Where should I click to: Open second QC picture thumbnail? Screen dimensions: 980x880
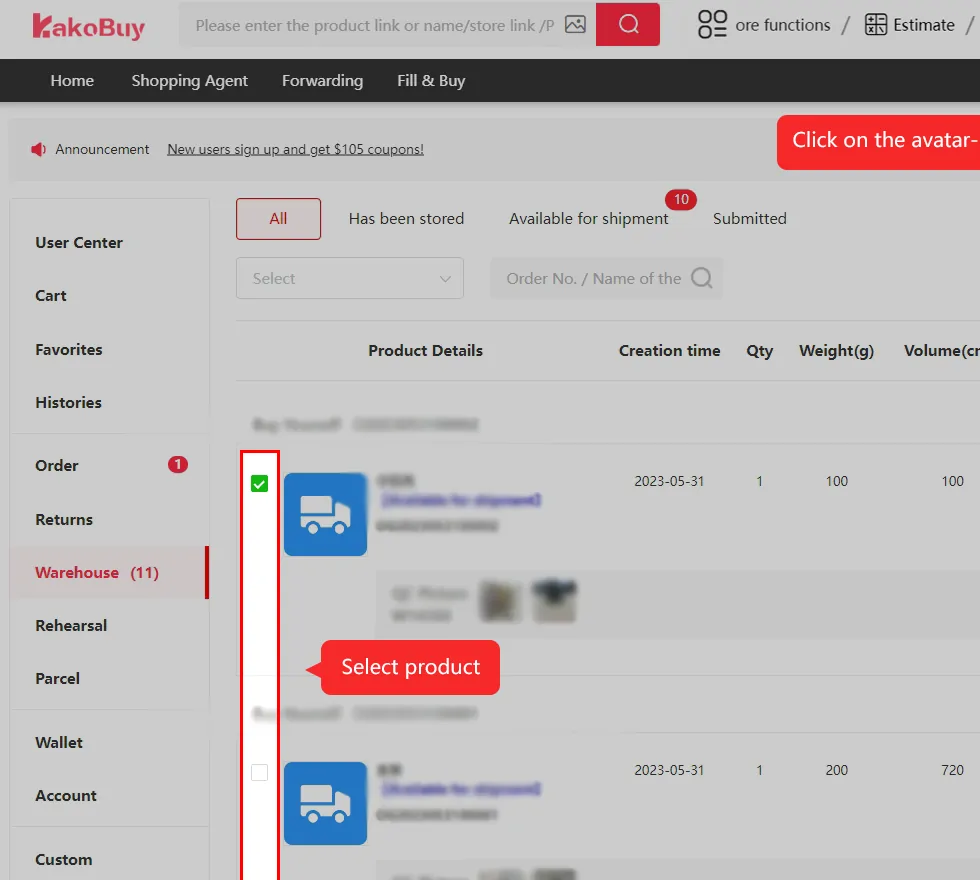554,602
